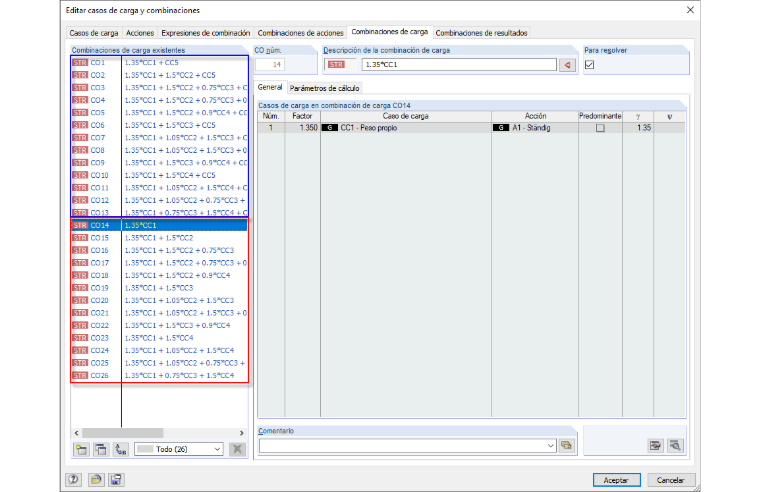The height and width of the screenshot is (492, 760).
Task: Click the A1 - Ständig action cell
Action: [535, 128]
